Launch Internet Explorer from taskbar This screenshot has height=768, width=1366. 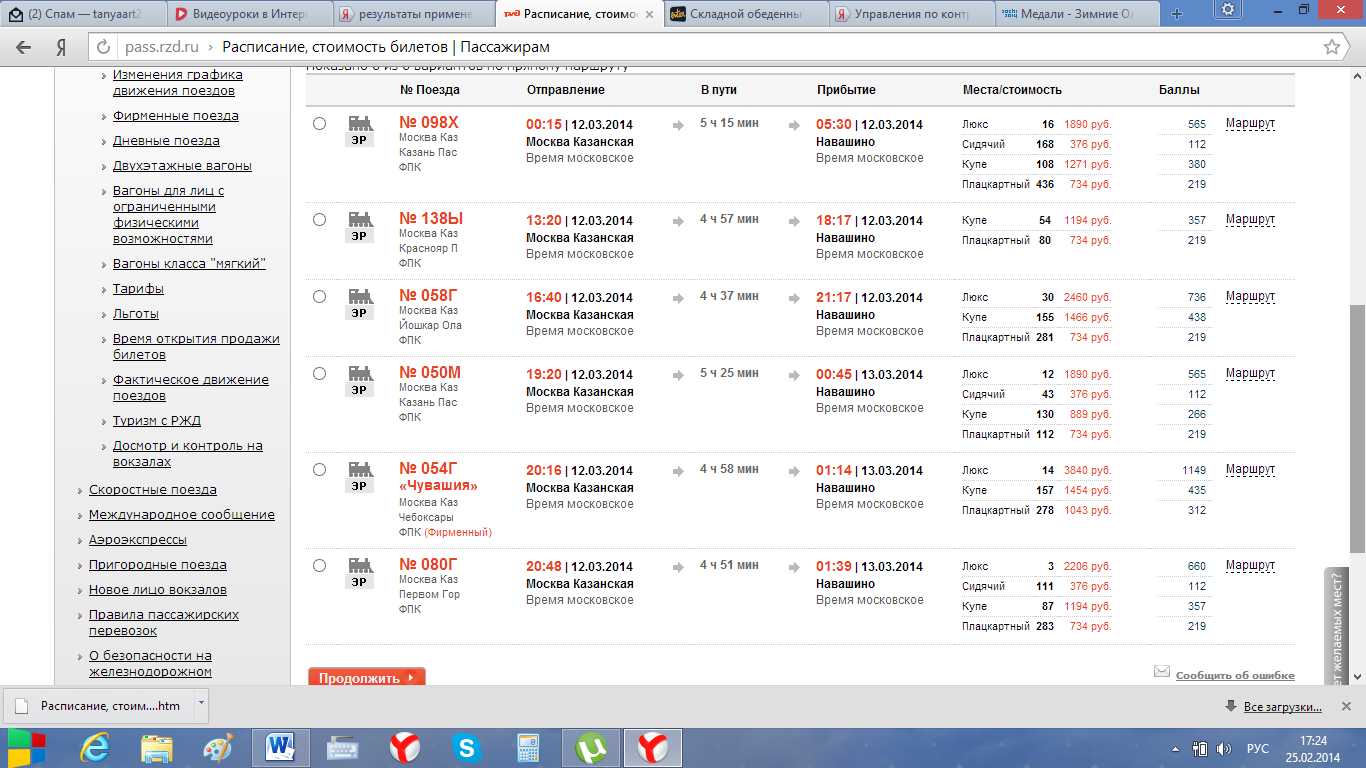pyautogui.click(x=96, y=748)
